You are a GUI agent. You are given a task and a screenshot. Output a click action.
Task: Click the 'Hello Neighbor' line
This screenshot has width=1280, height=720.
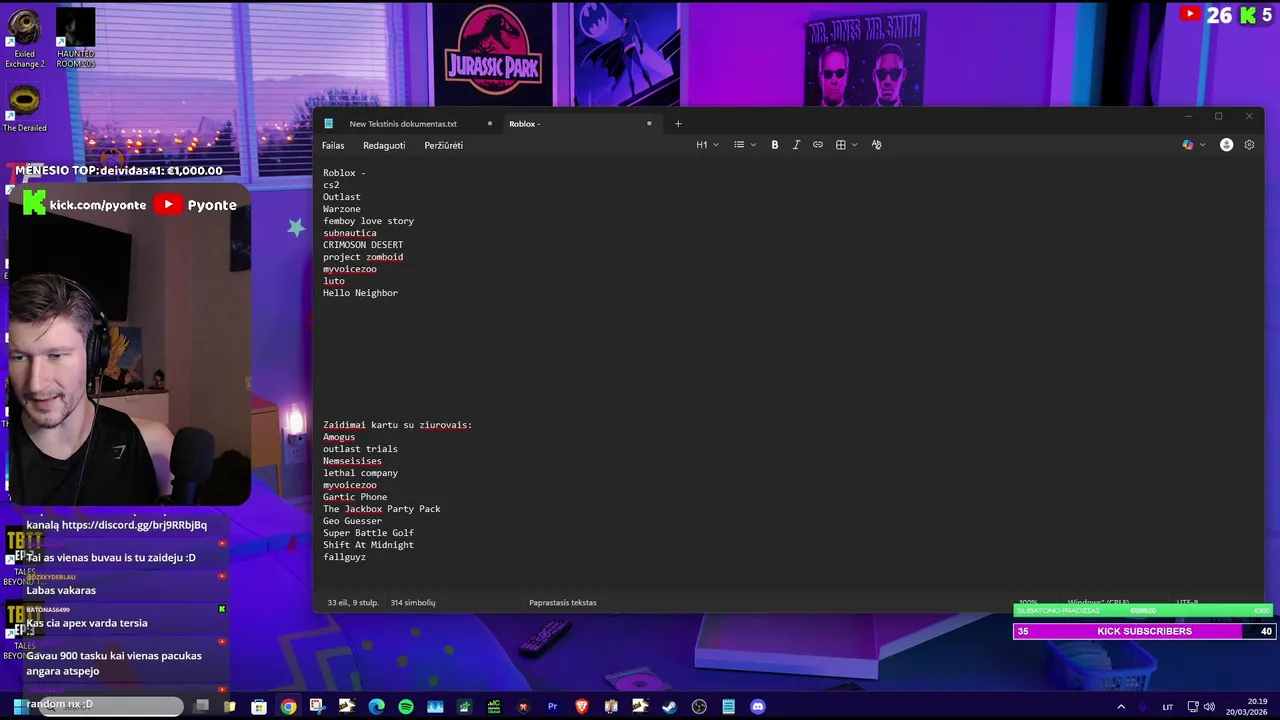pos(360,293)
